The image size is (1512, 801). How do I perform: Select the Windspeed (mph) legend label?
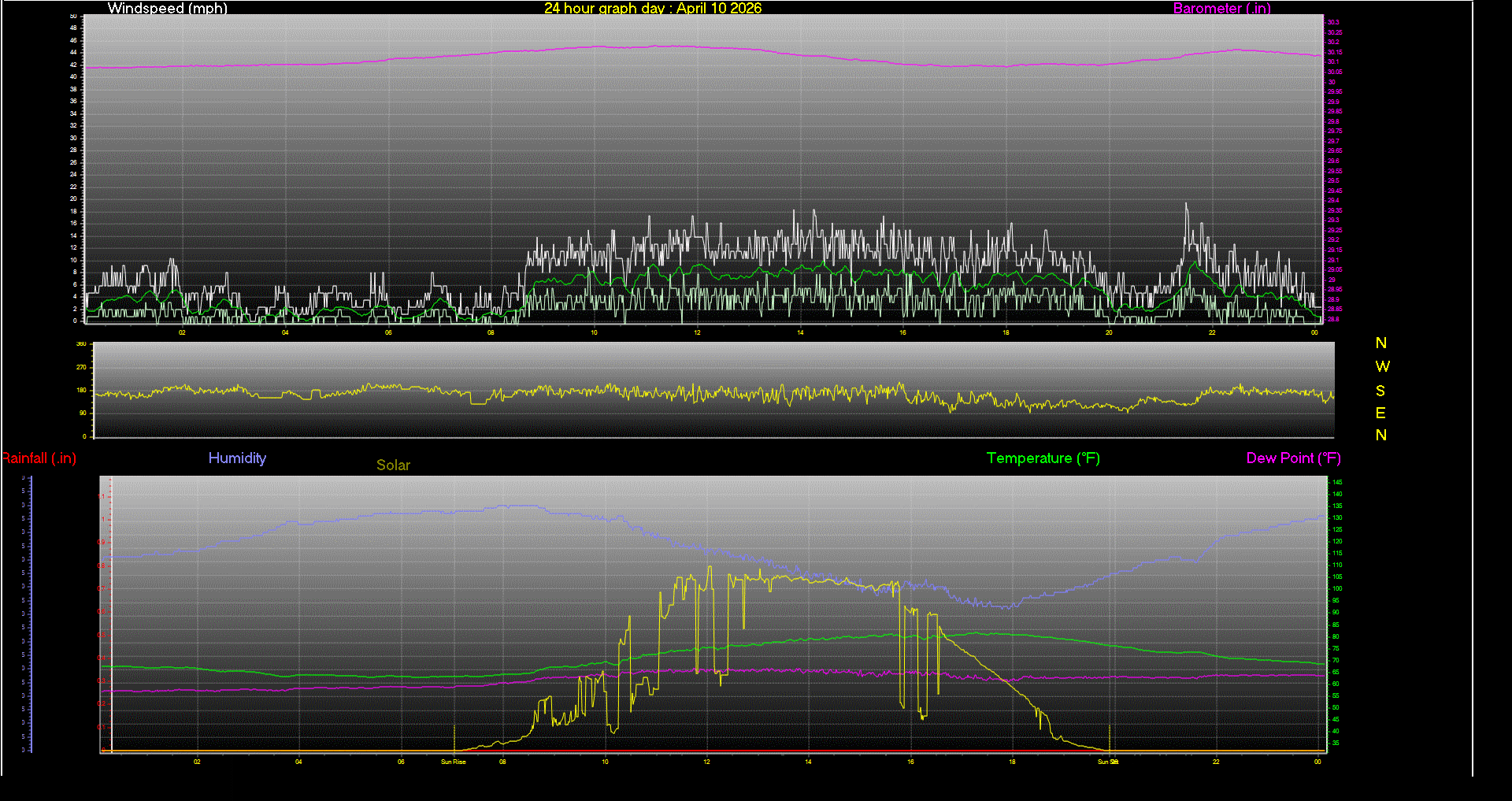167,9
